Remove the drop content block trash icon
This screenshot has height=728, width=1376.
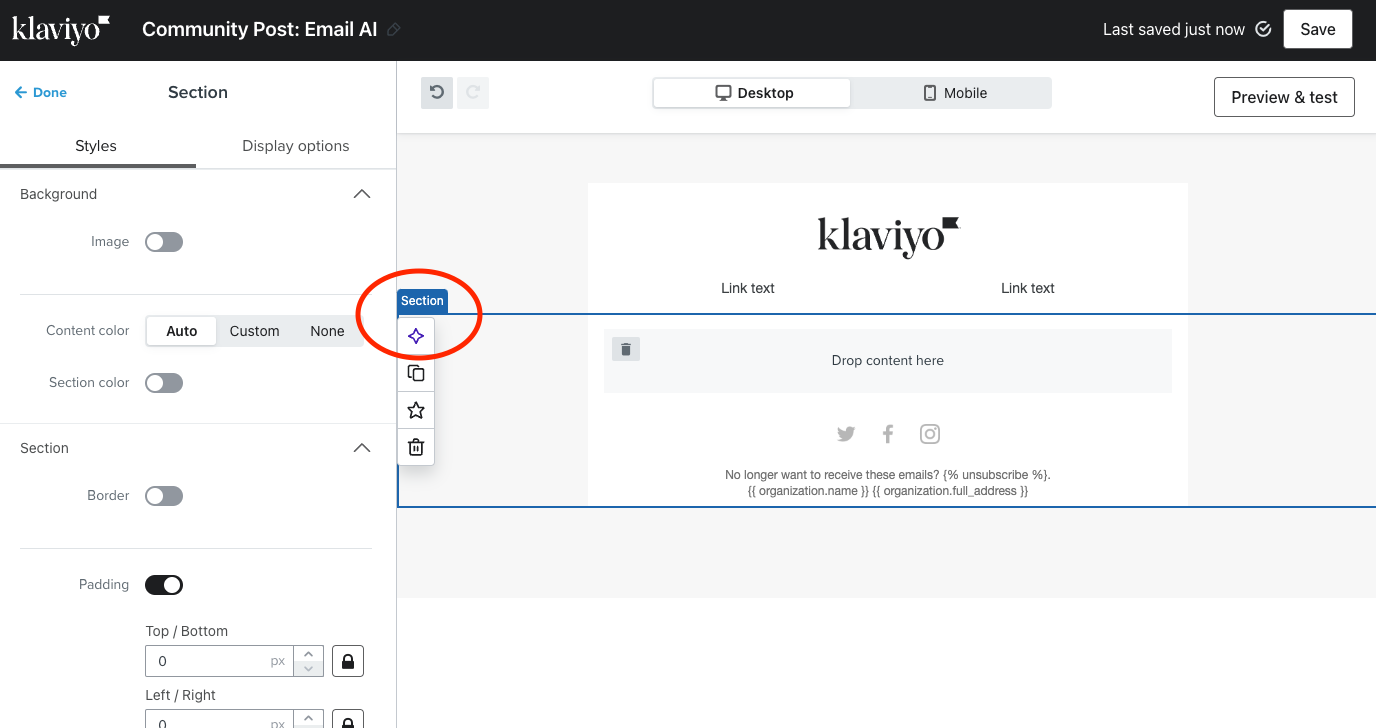click(x=626, y=349)
